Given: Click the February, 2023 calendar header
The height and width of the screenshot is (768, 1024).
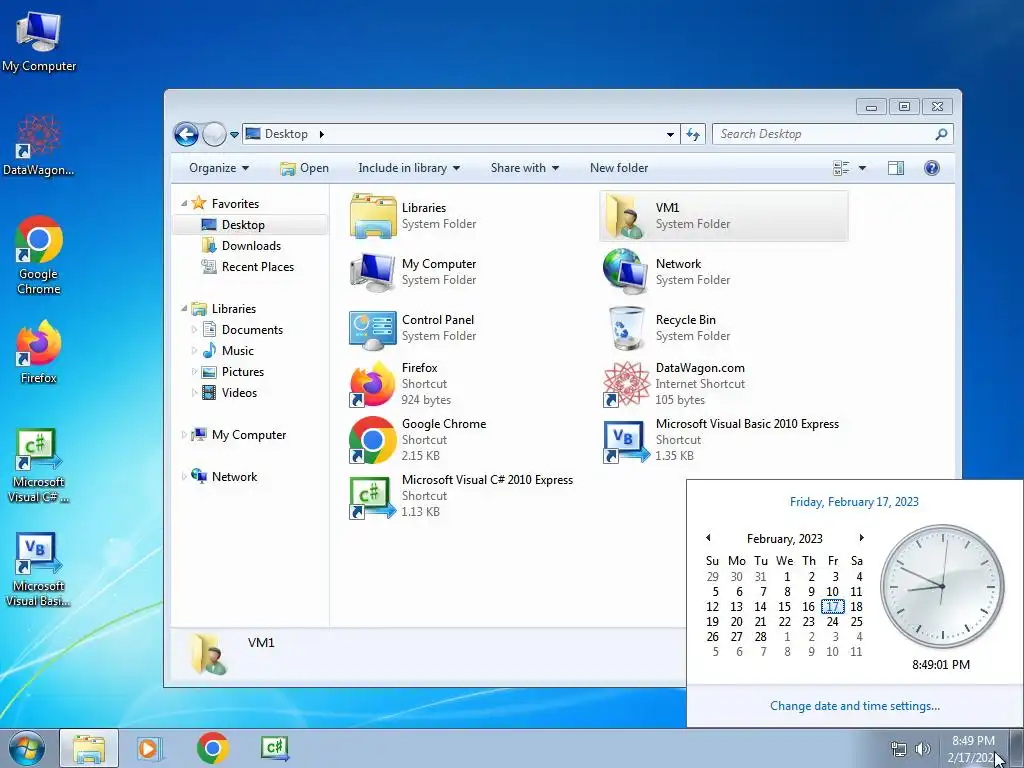Looking at the screenshot, I should pyautogui.click(x=784, y=539).
